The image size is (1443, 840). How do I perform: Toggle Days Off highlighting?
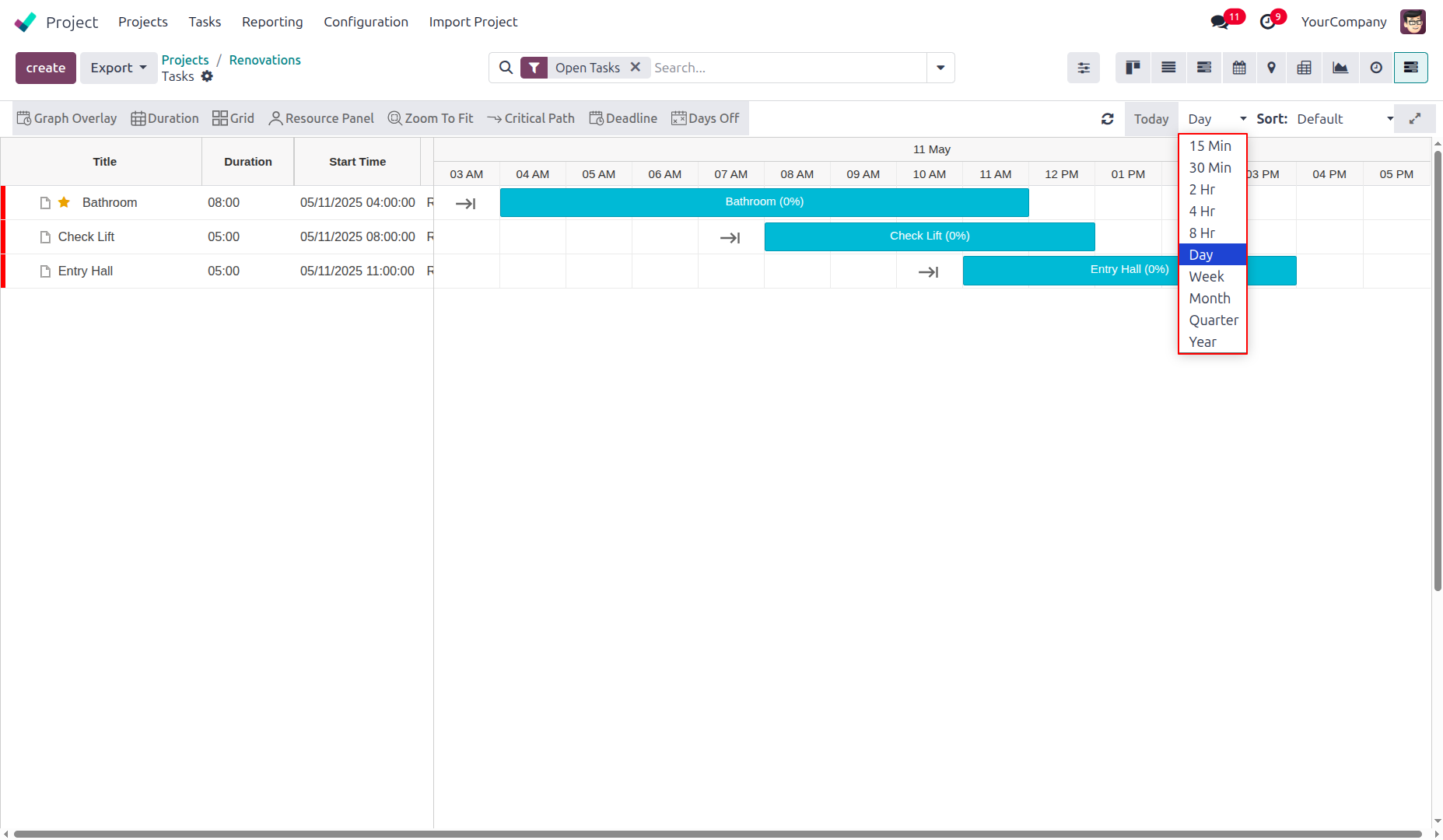click(x=706, y=118)
